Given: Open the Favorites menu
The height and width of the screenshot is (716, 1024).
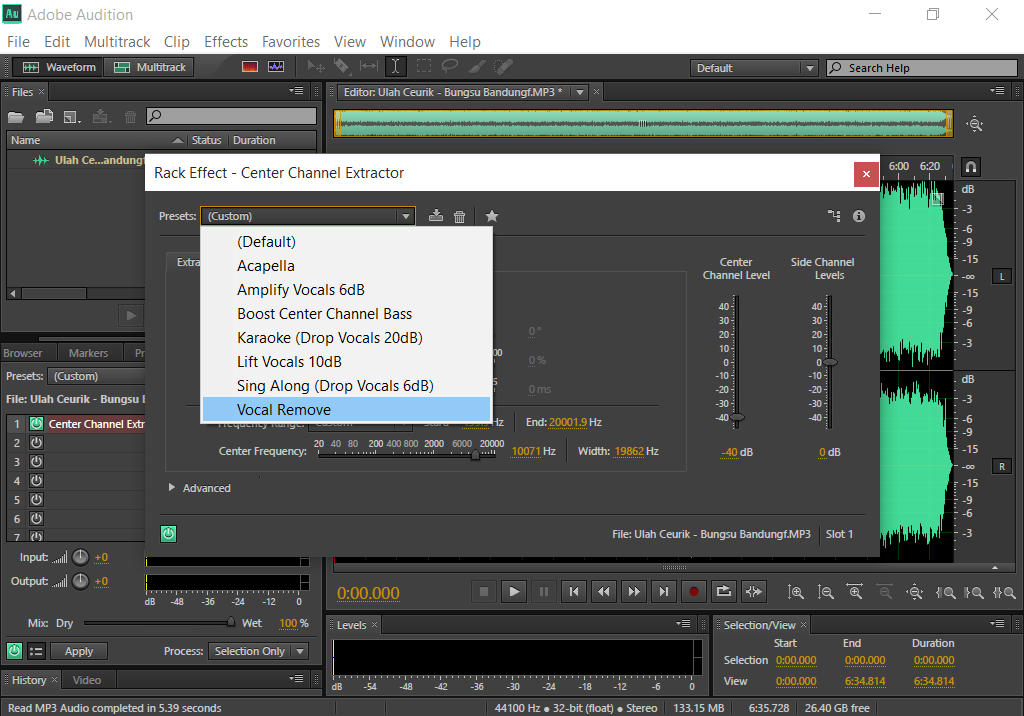Looking at the screenshot, I should click(x=291, y=42).
